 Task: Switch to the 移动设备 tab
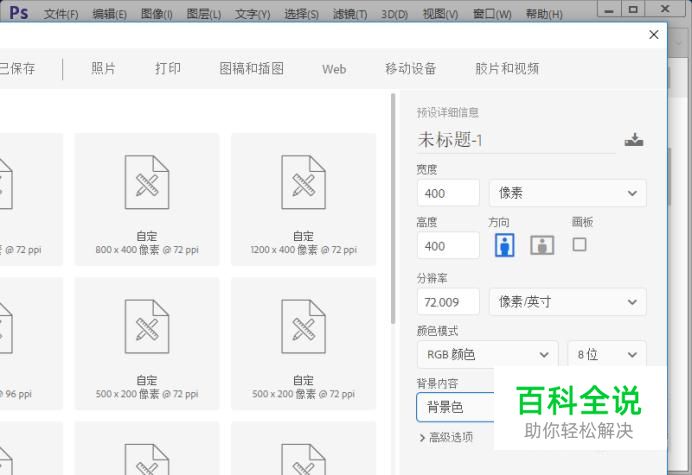pos(410,68)
